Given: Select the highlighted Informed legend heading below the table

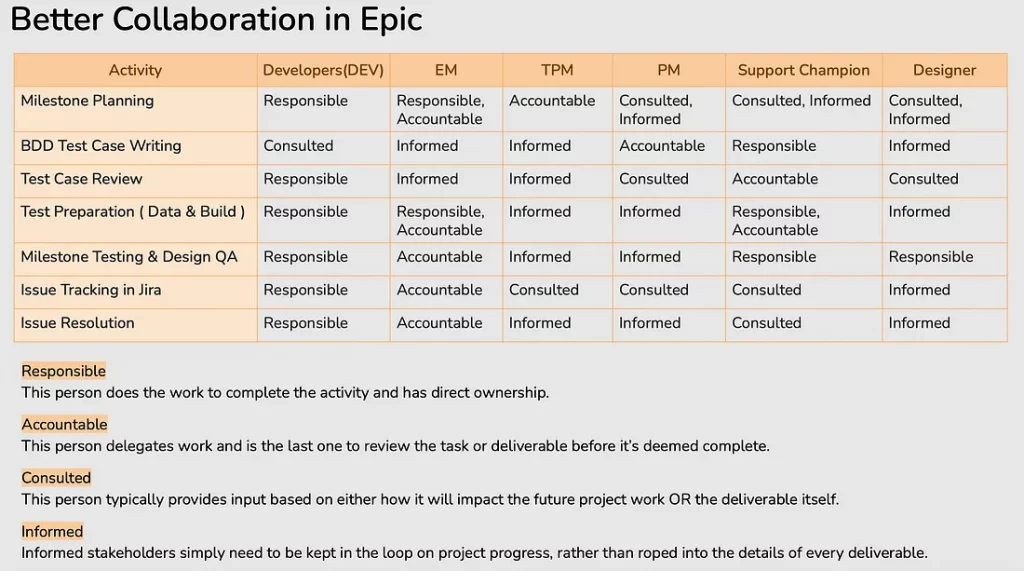Looking at the screenshot, I should (52, 531).
